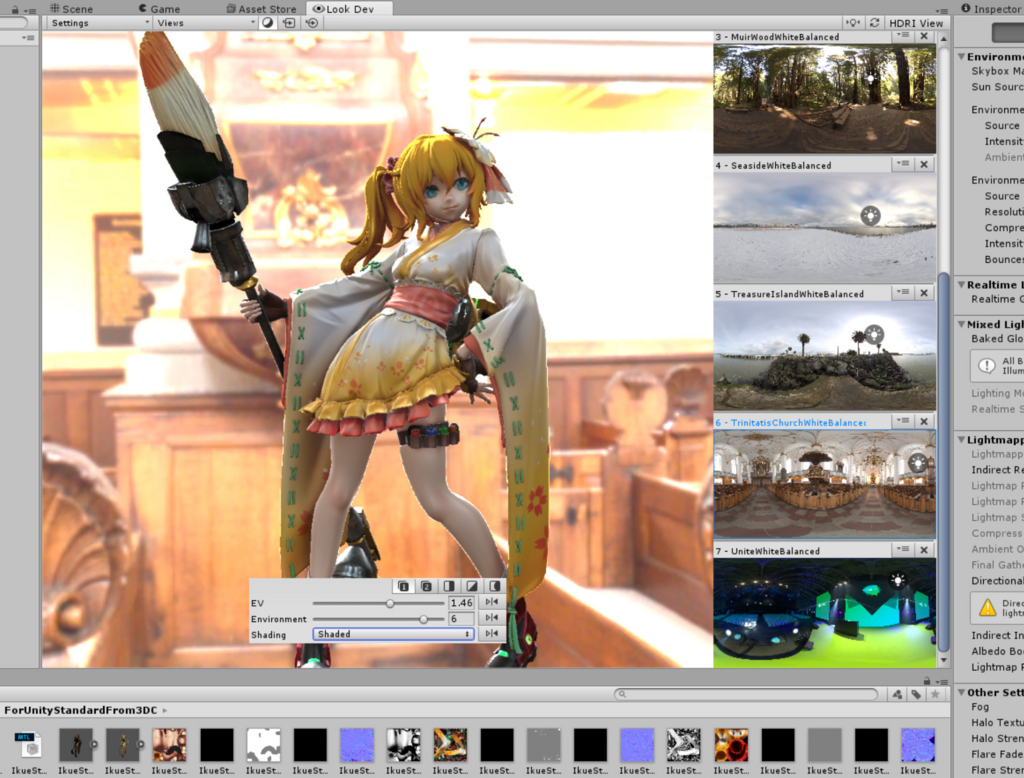
Task: Remove the TreasureIslandWhiteBalanced HDRI
Action: (x=924, y=293)
